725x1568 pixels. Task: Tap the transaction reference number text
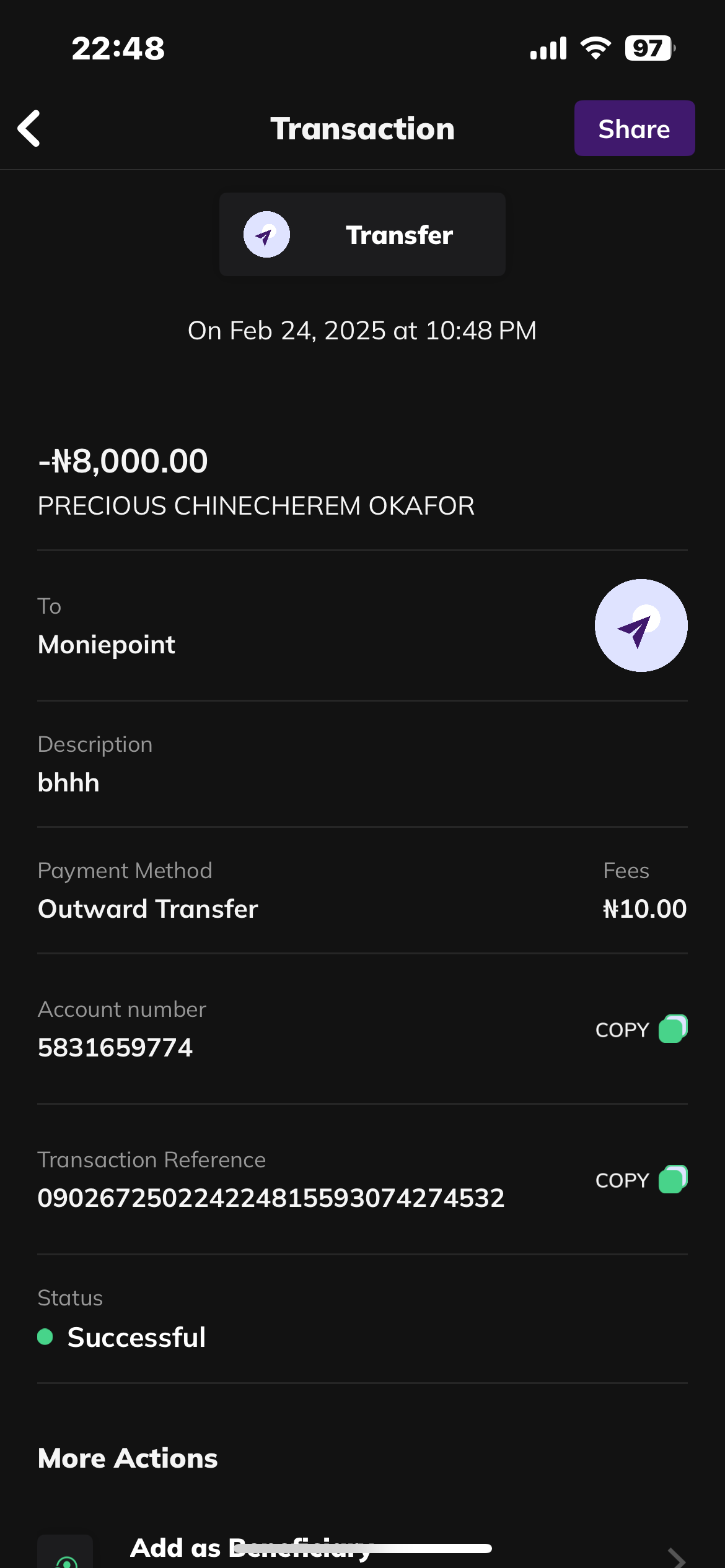click(271, 1198)
